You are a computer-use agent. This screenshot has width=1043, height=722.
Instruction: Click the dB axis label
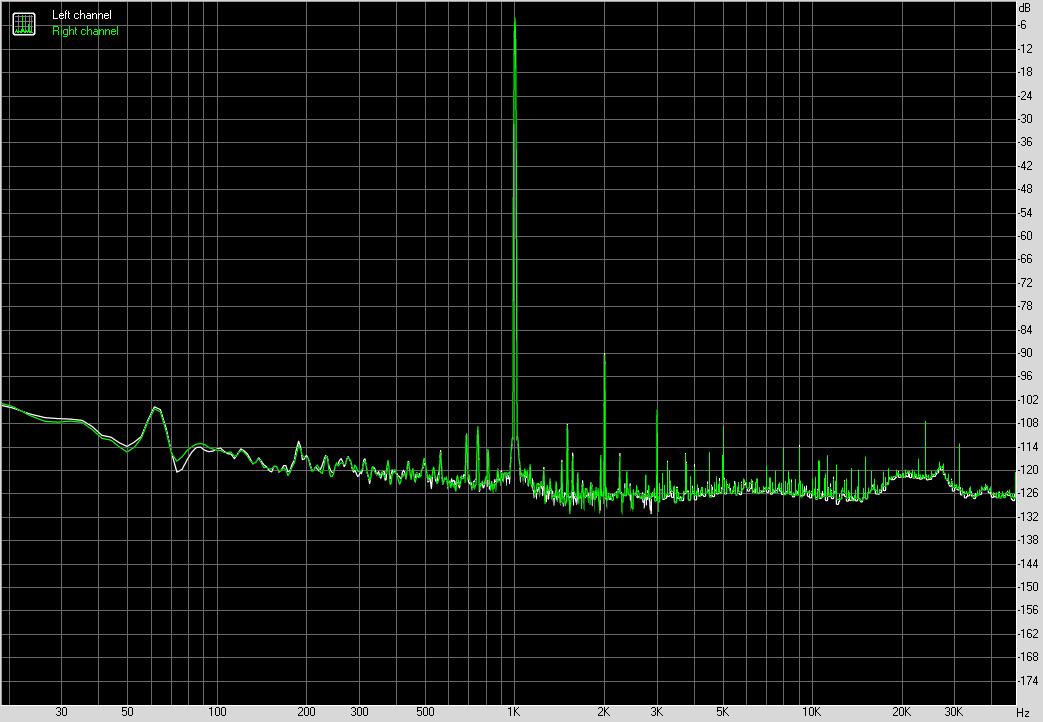[1022, 8]
